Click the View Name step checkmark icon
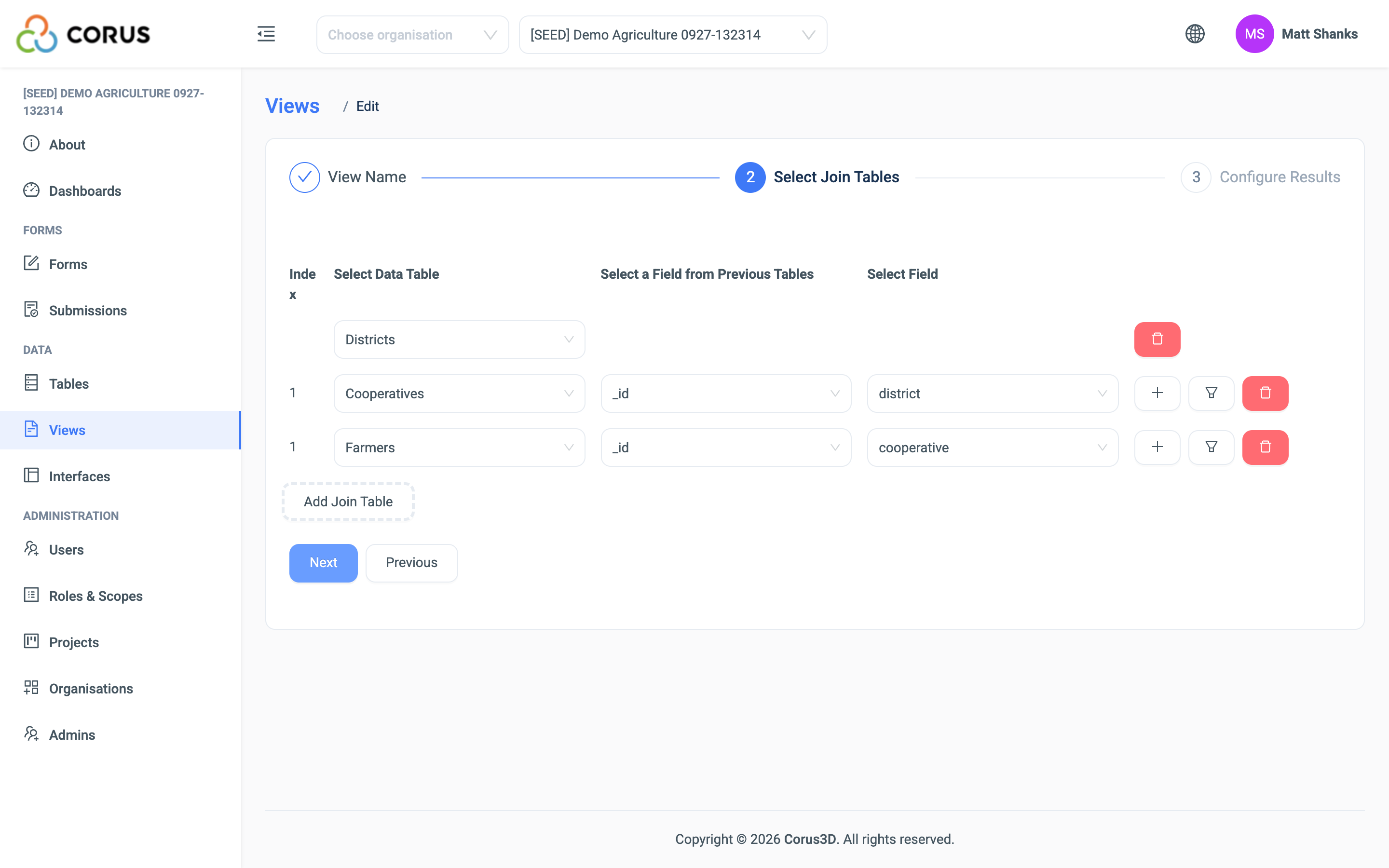The height and width of the screenshot is (868, 1389). click(304, 177)
